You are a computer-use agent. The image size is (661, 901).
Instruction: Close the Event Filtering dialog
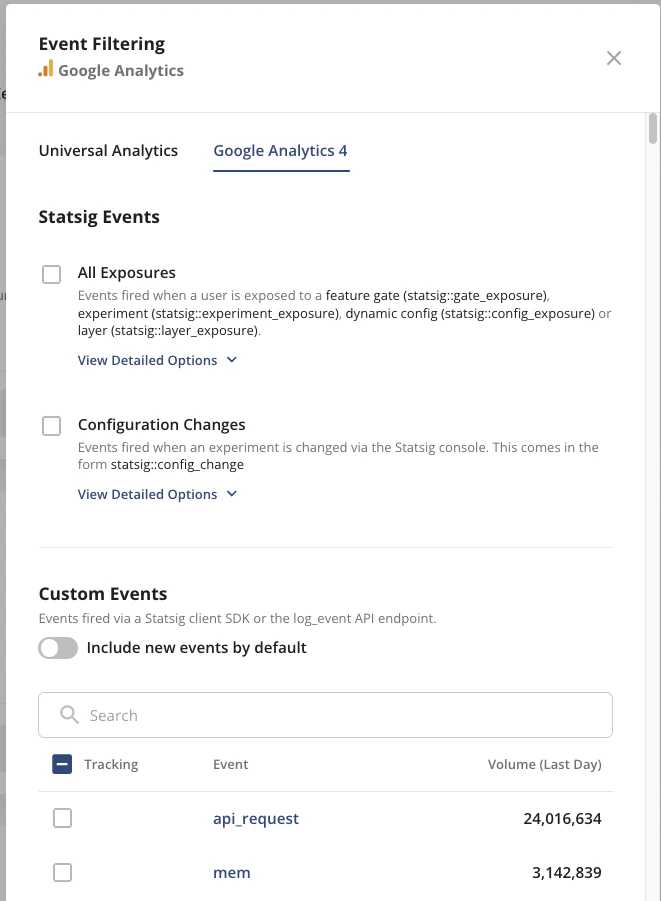614,58
